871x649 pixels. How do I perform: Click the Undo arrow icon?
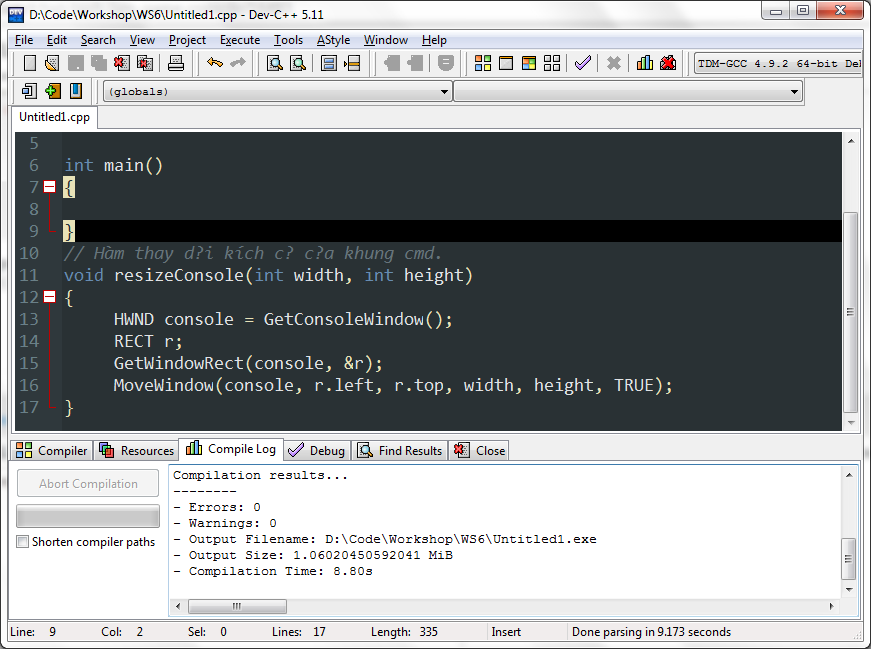214,63
